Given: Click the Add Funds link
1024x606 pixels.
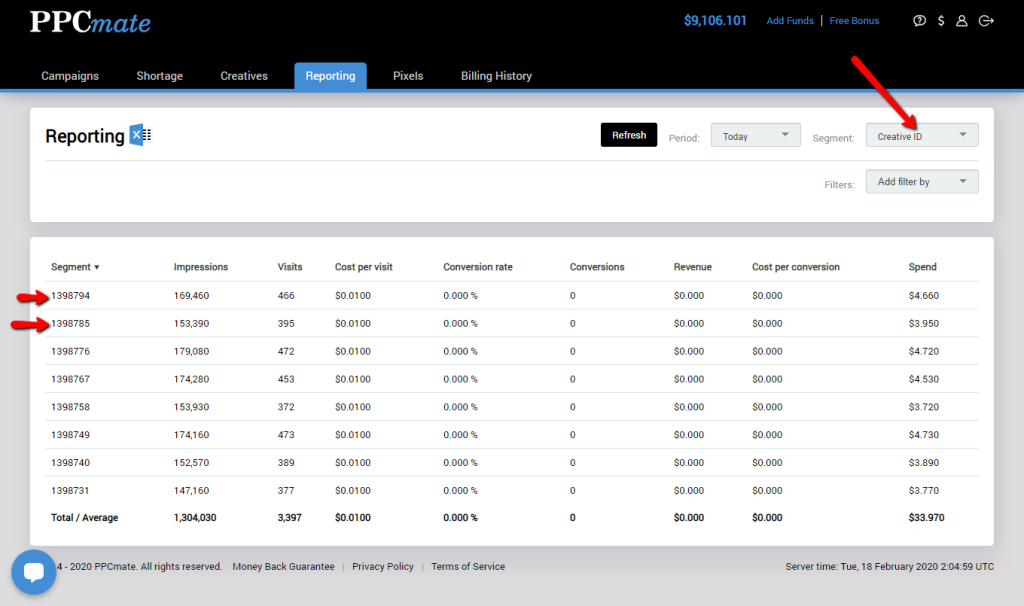Looking at the screenshot, I should pyautogui.click(x=790, y=21).
